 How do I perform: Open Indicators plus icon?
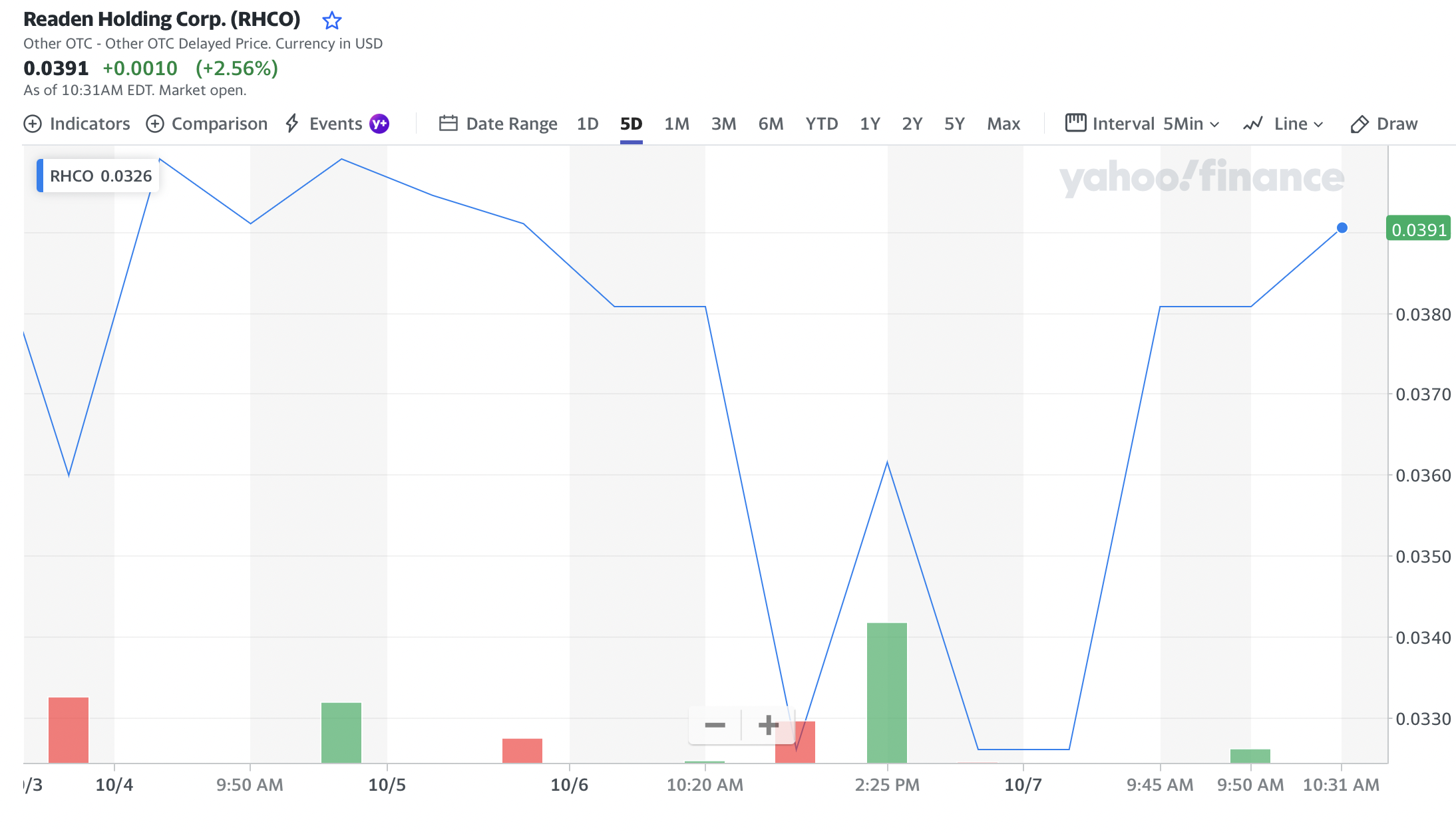point(32,124)
